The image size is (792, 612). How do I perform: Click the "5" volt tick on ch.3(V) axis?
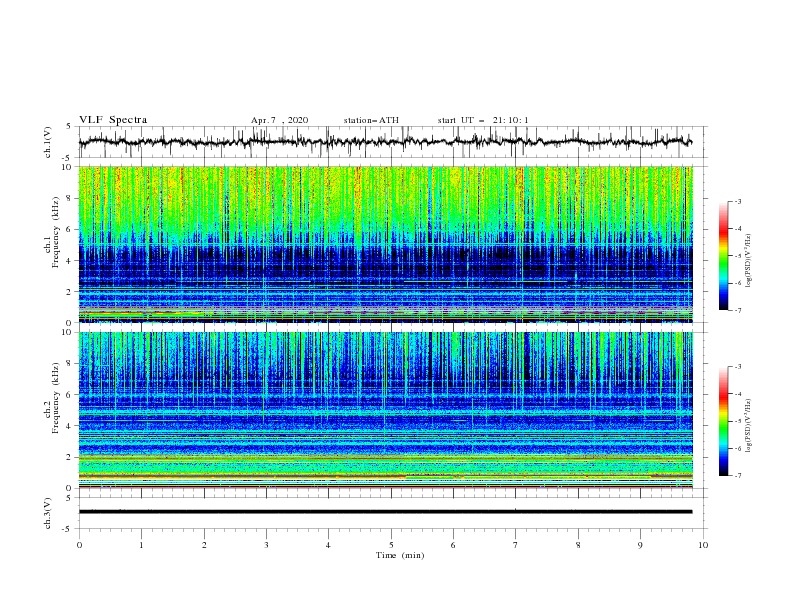point(69,497)
